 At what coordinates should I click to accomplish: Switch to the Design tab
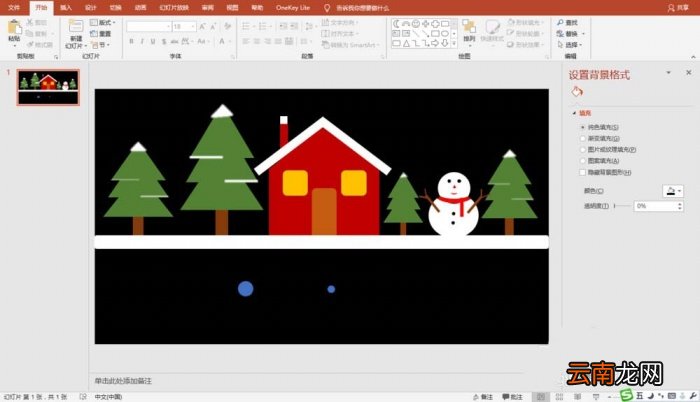91,8
